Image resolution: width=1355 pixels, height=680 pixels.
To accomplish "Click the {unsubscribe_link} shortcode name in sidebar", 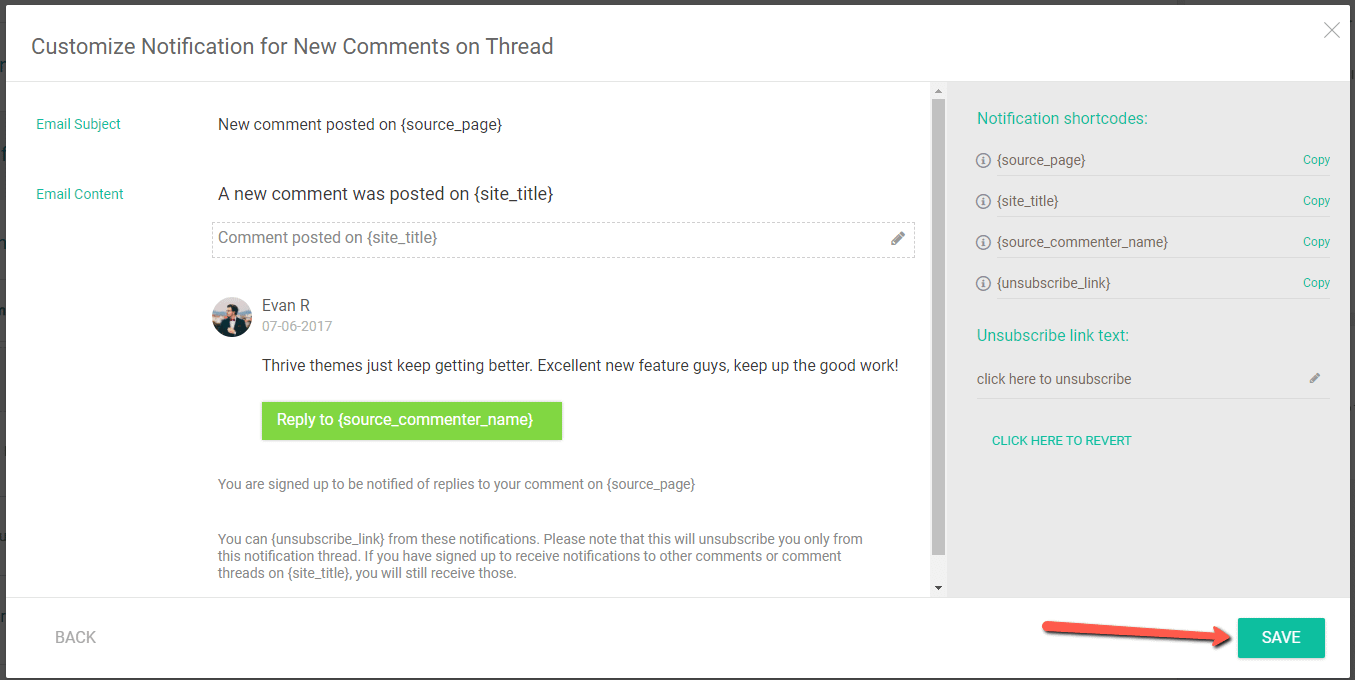I will [1054, 283].
